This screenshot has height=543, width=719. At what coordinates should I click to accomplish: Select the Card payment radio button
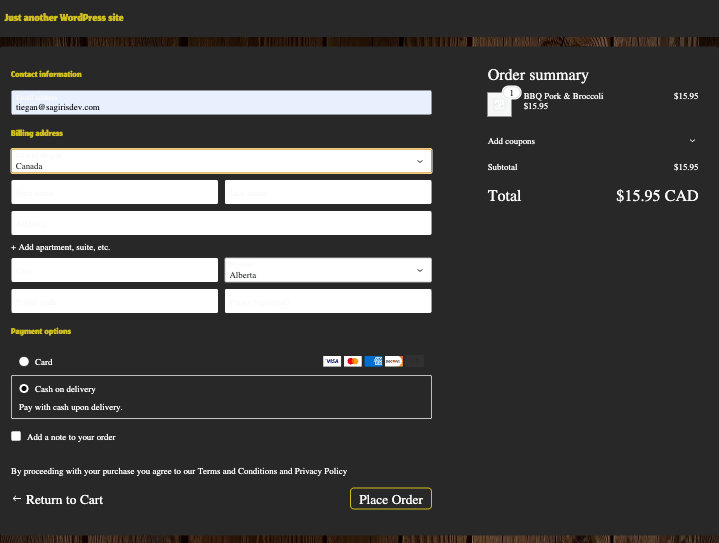tap(24, 362)
